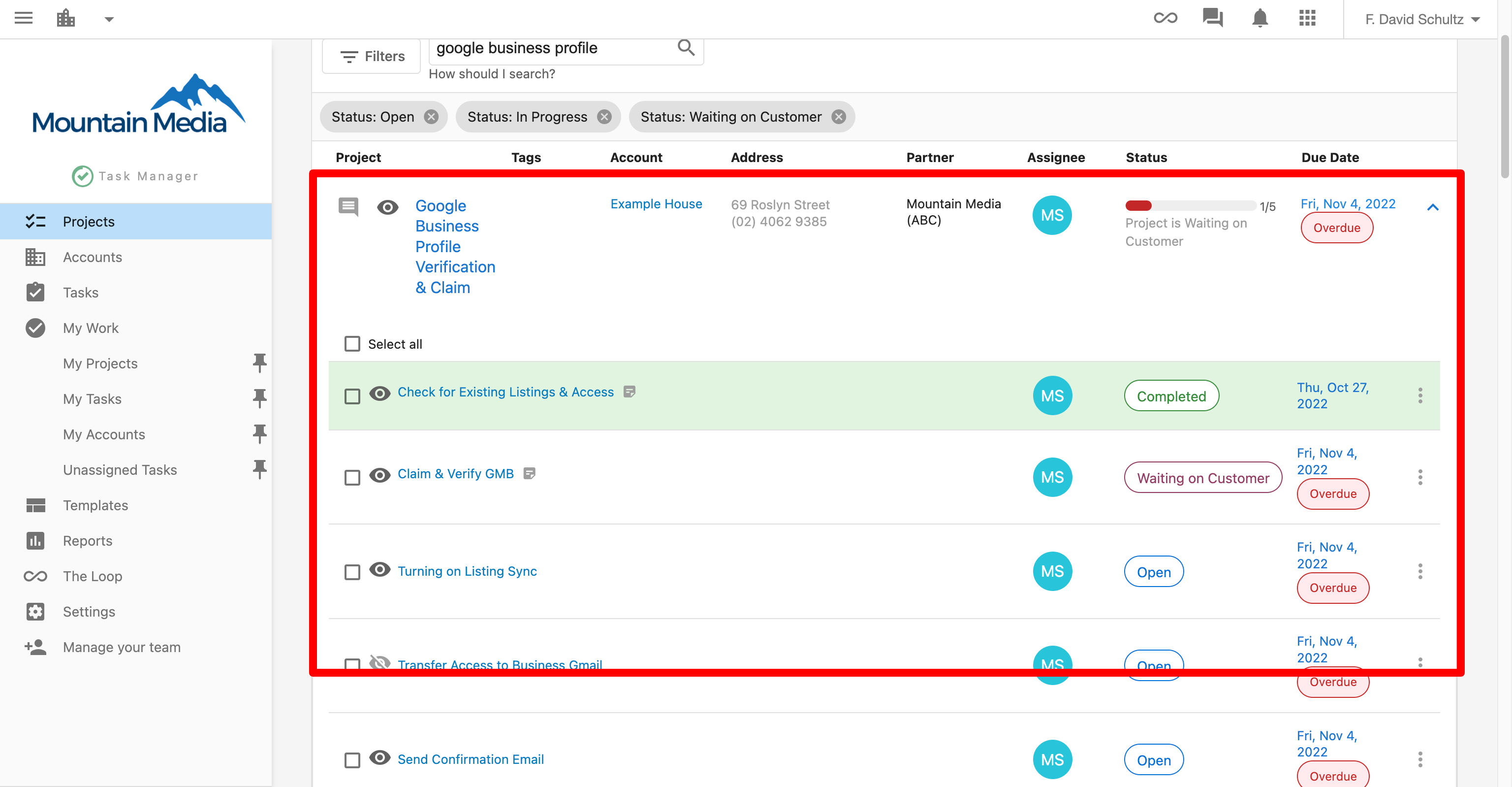Check the Check for Existing Listings & Access checkbox
Screen dimensions: 1512x787
tap(352, 396)
